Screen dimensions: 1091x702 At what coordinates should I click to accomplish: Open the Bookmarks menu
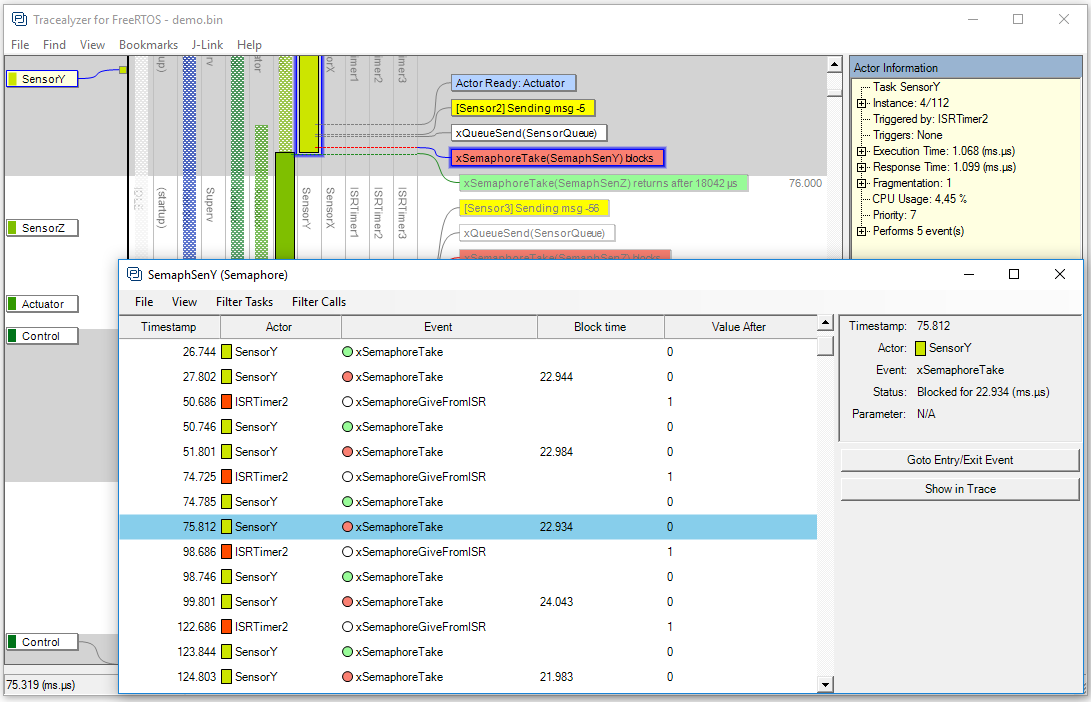148,45
